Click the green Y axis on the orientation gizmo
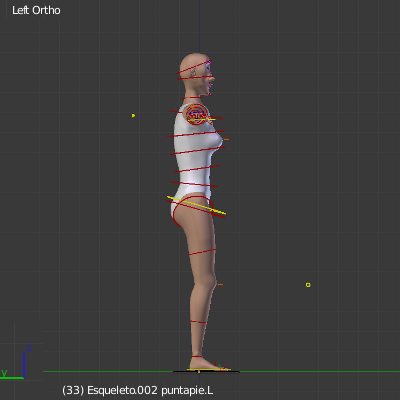Image resolution: width=400 pixels, height=400 pixels. (12, 378)
